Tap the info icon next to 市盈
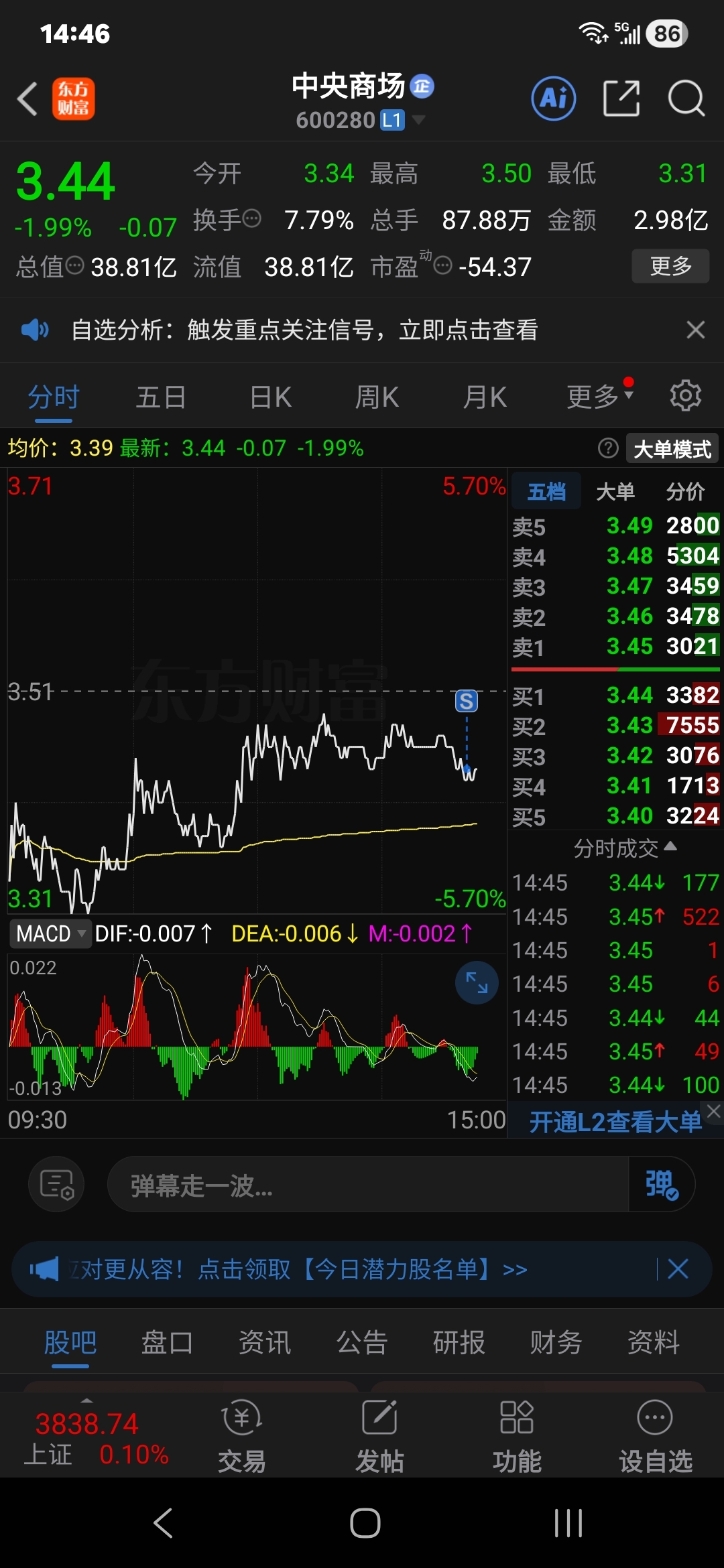The image size is (724, 1568). tap(443, 266)
